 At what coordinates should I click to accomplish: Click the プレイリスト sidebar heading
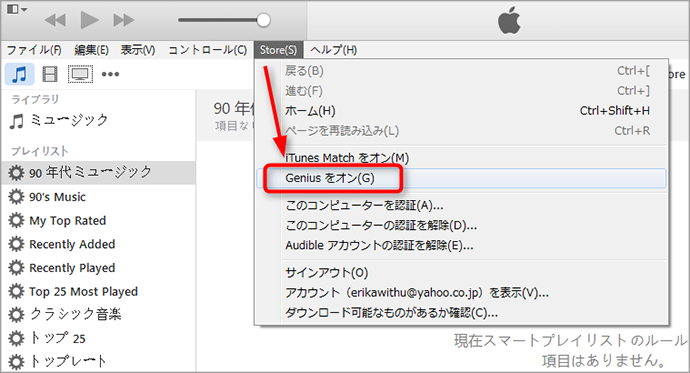tap(40, 151)
